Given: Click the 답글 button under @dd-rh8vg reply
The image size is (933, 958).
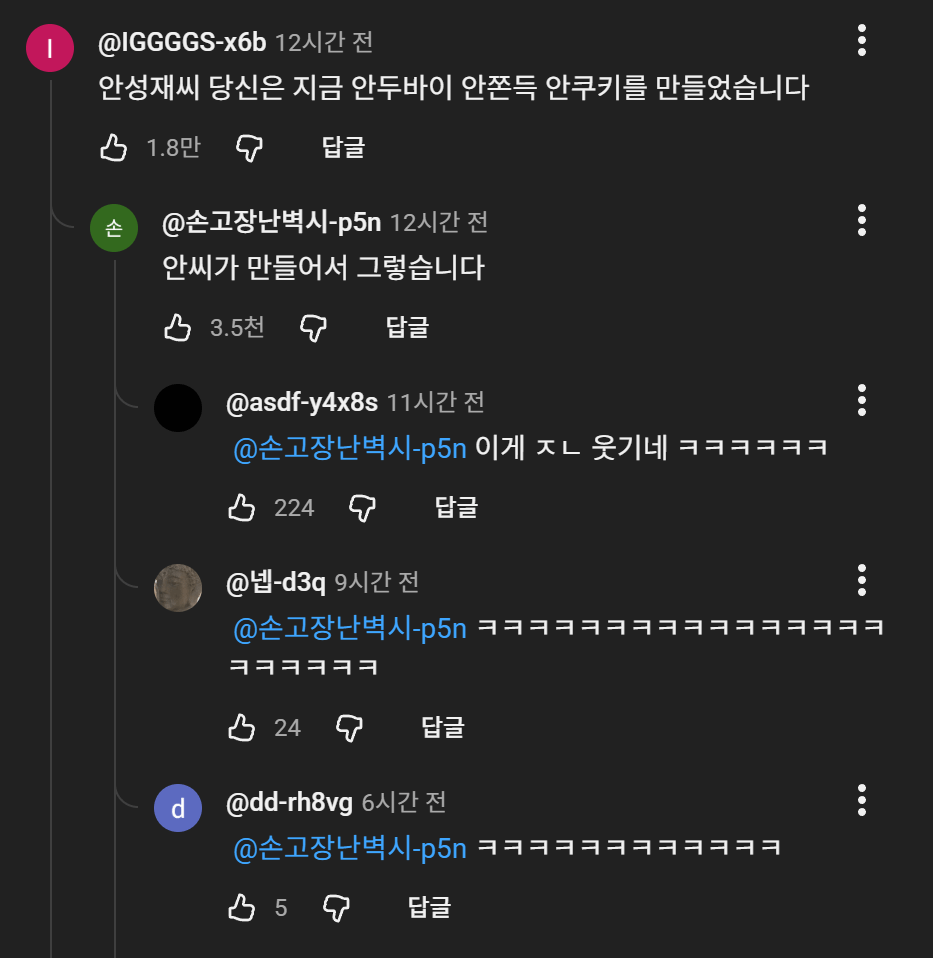Looking at the screenshot, I should tap(430, 908).
